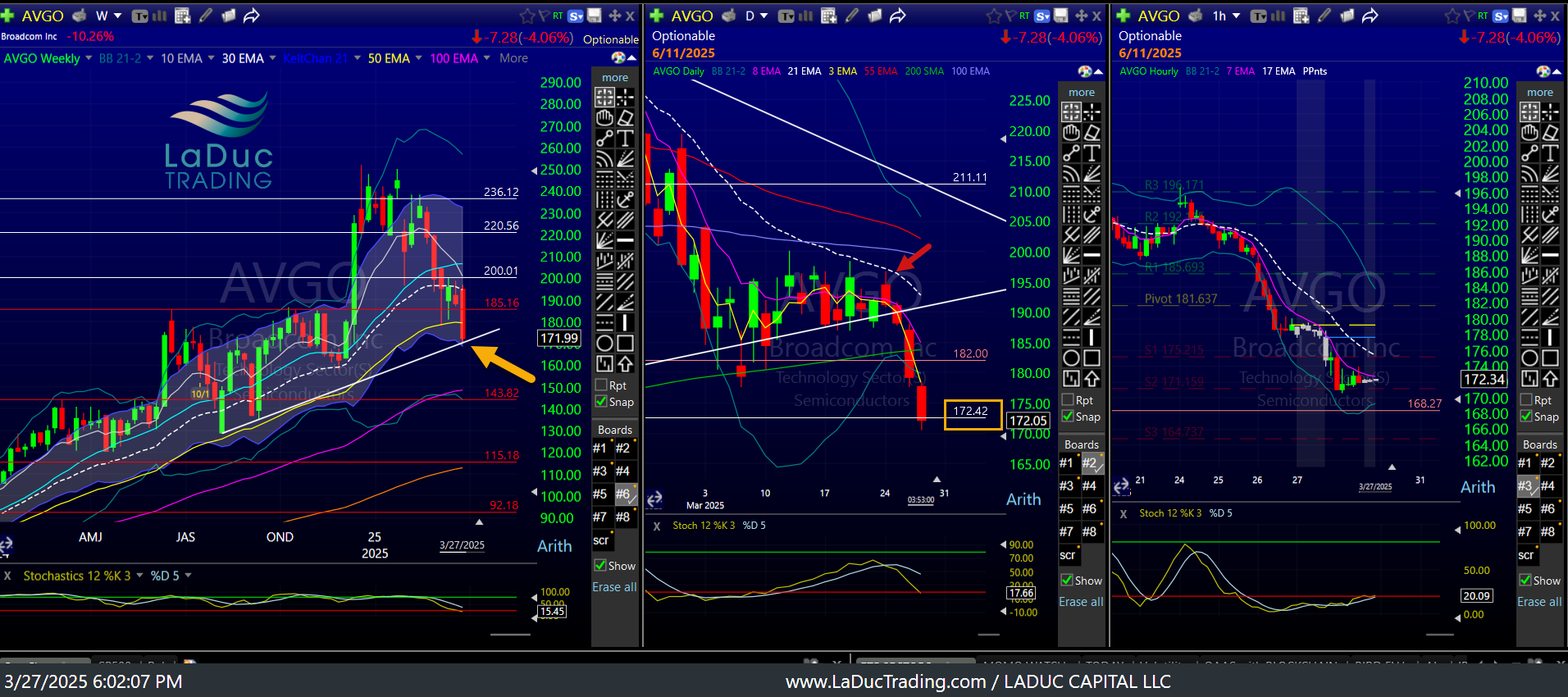Choose the circle tool in daily chart toolbar

coord(1071,358)
